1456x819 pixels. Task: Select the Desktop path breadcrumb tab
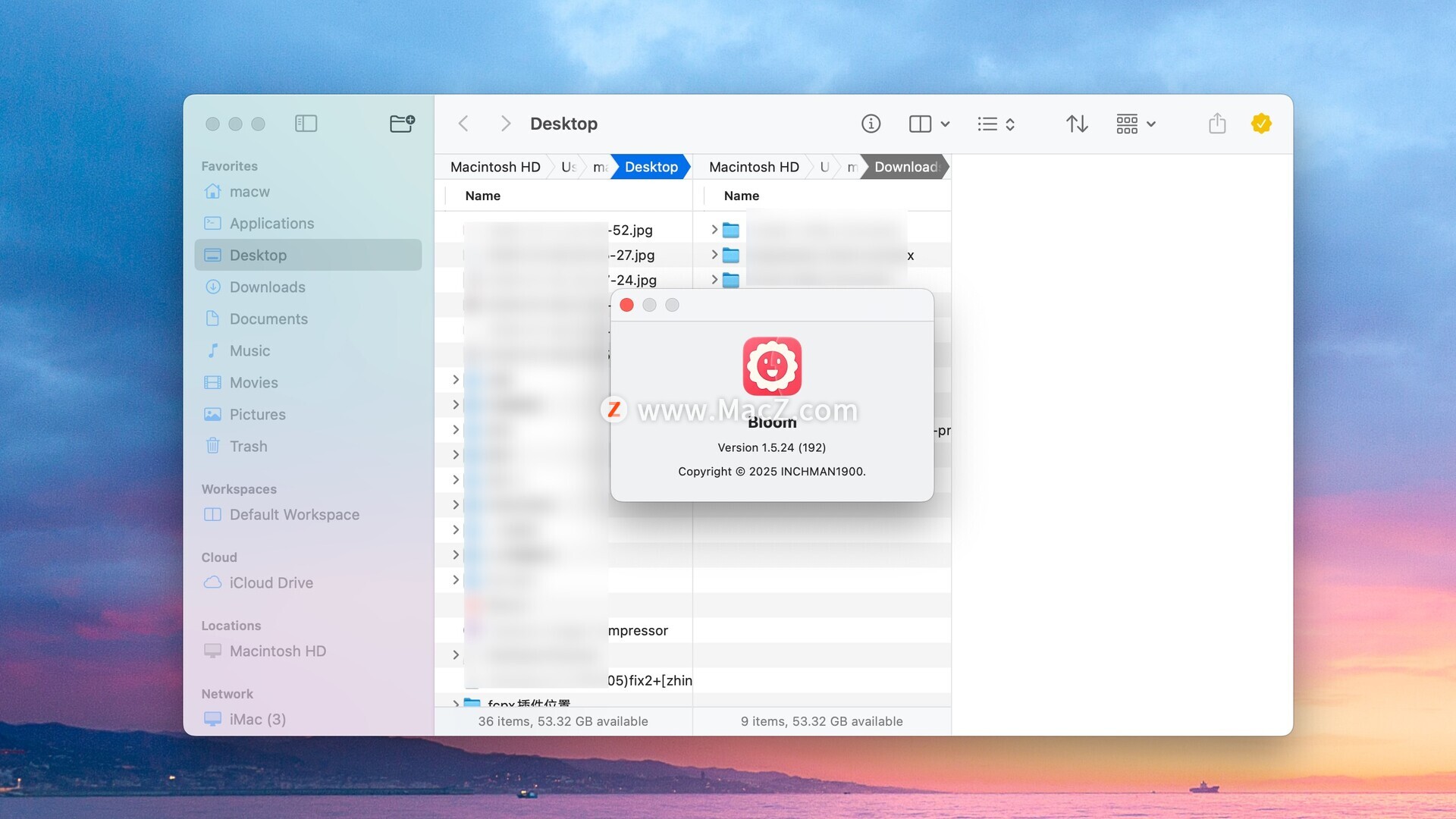coord(651,167)
